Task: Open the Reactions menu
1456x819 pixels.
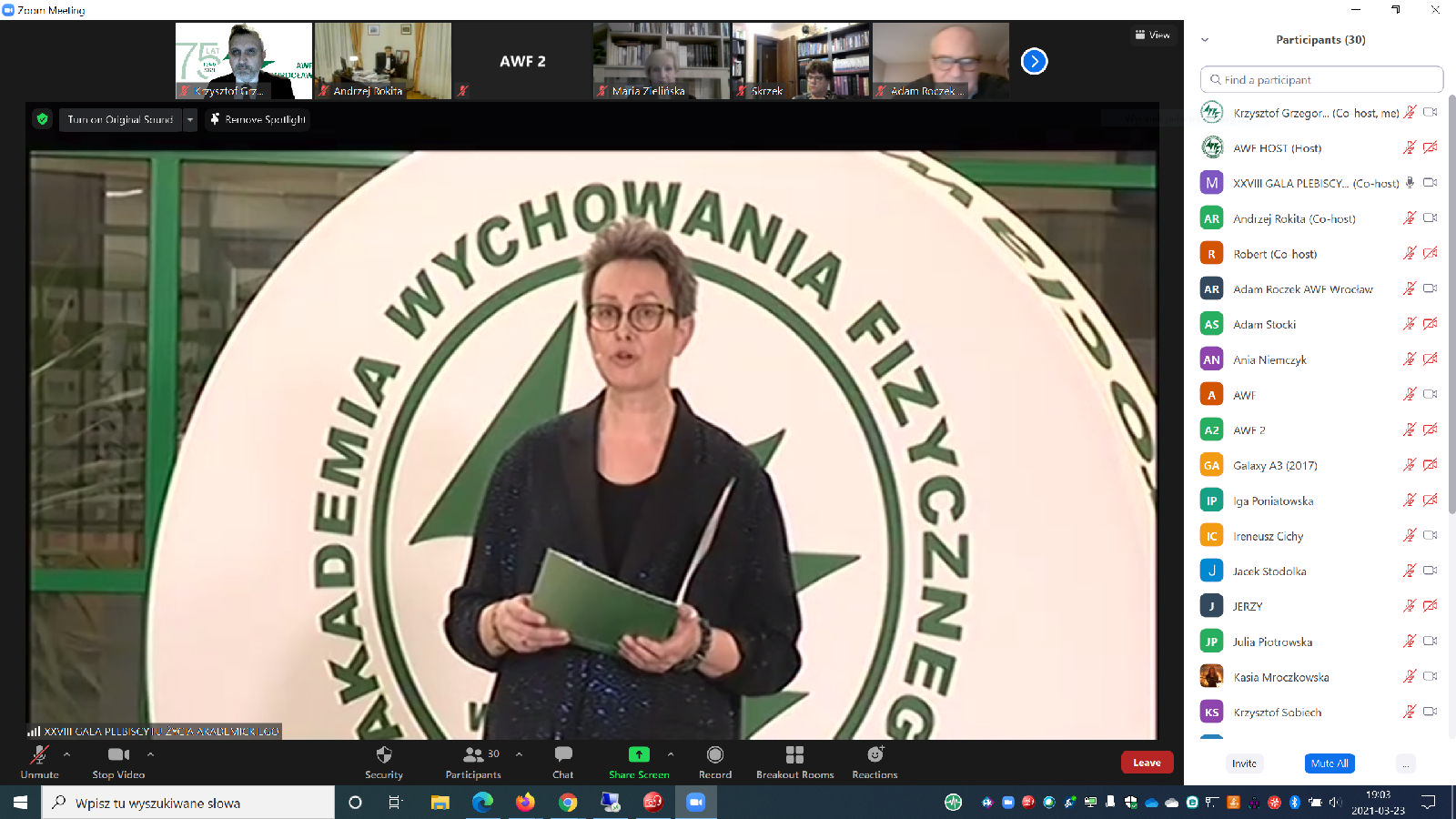Action: click(x=875, y=762)
